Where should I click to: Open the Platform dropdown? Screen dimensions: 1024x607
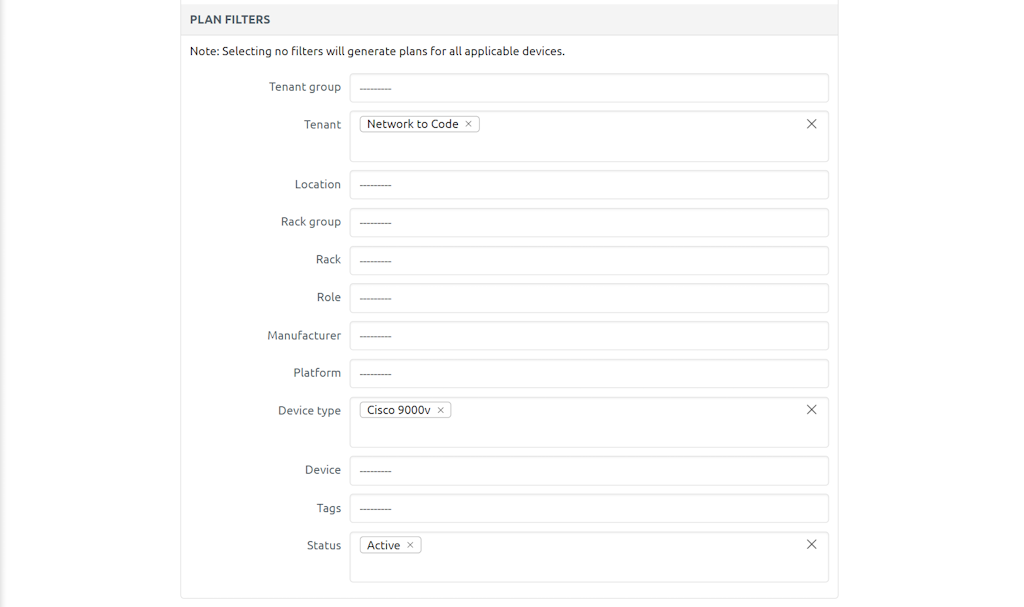[x=588, y=373]
